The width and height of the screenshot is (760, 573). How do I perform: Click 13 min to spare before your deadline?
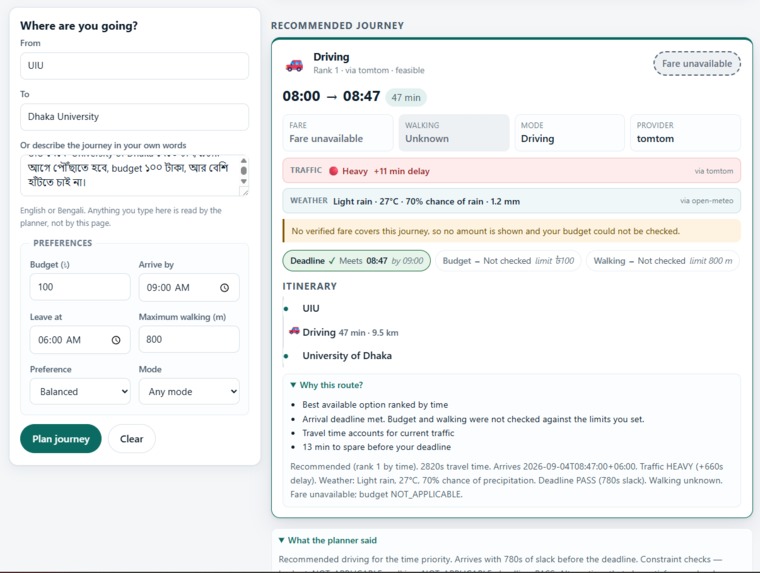coord(376,447)
